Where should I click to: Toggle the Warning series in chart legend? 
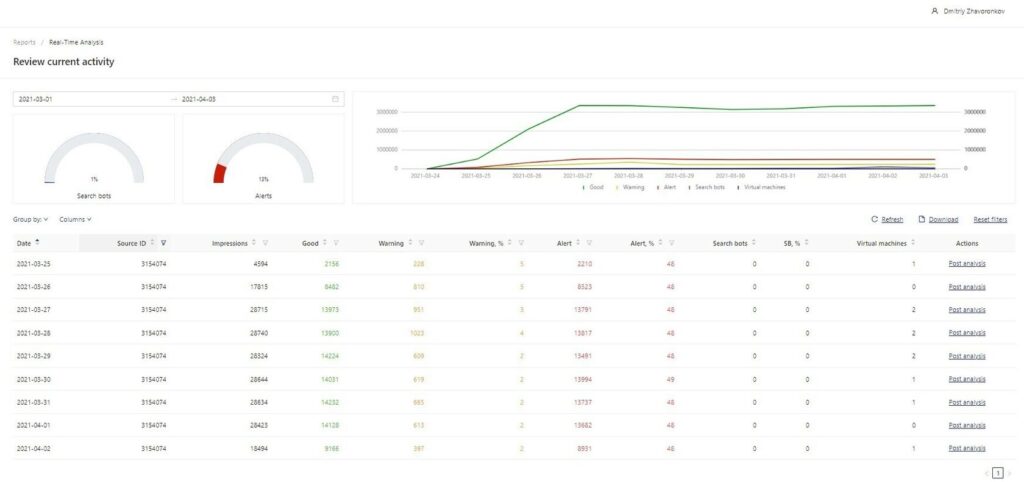pos(631,187)
